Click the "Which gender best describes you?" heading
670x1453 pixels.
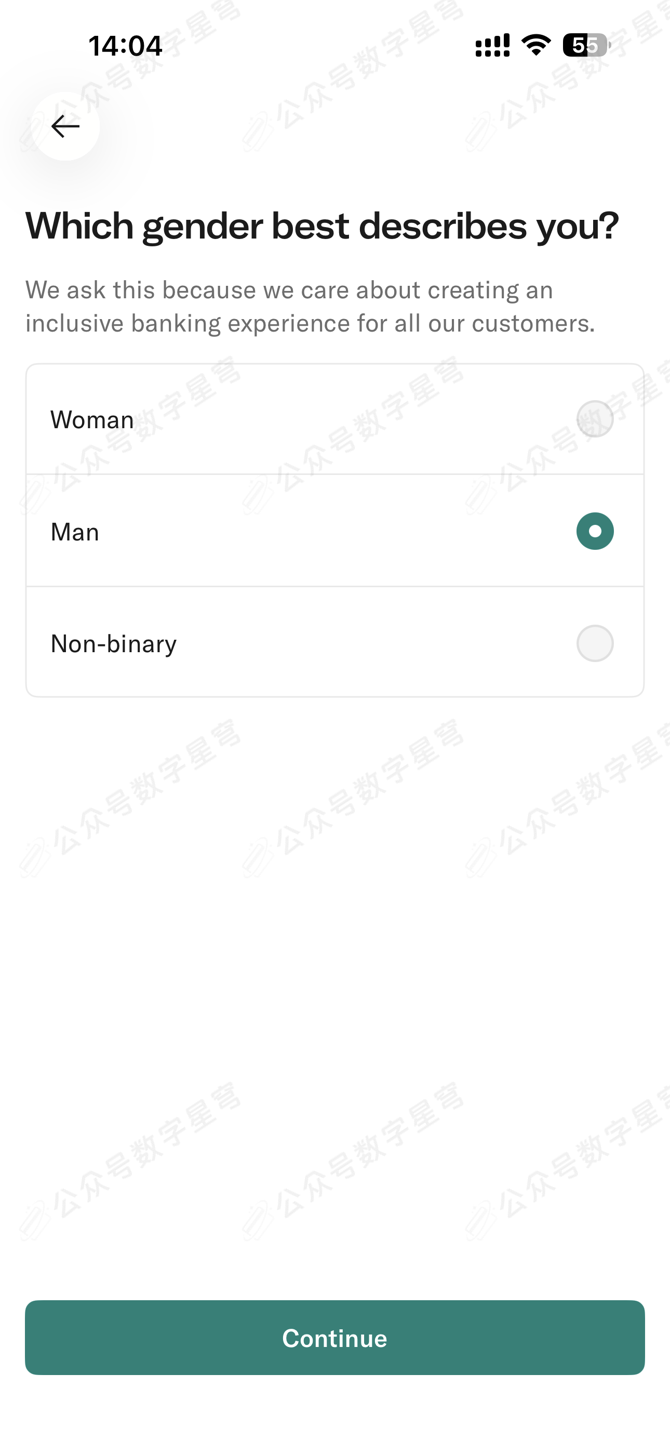322,226
